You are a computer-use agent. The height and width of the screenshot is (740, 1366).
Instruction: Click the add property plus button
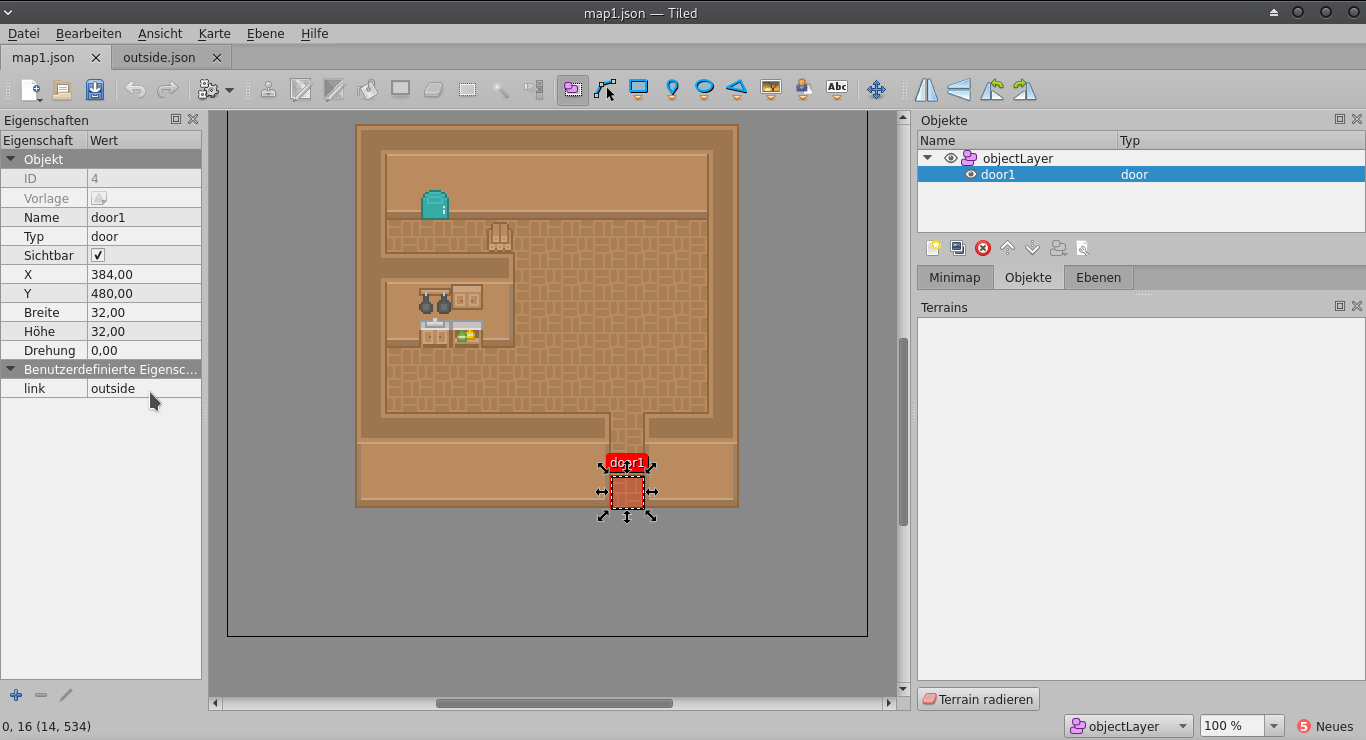click(x=16, y=695)
